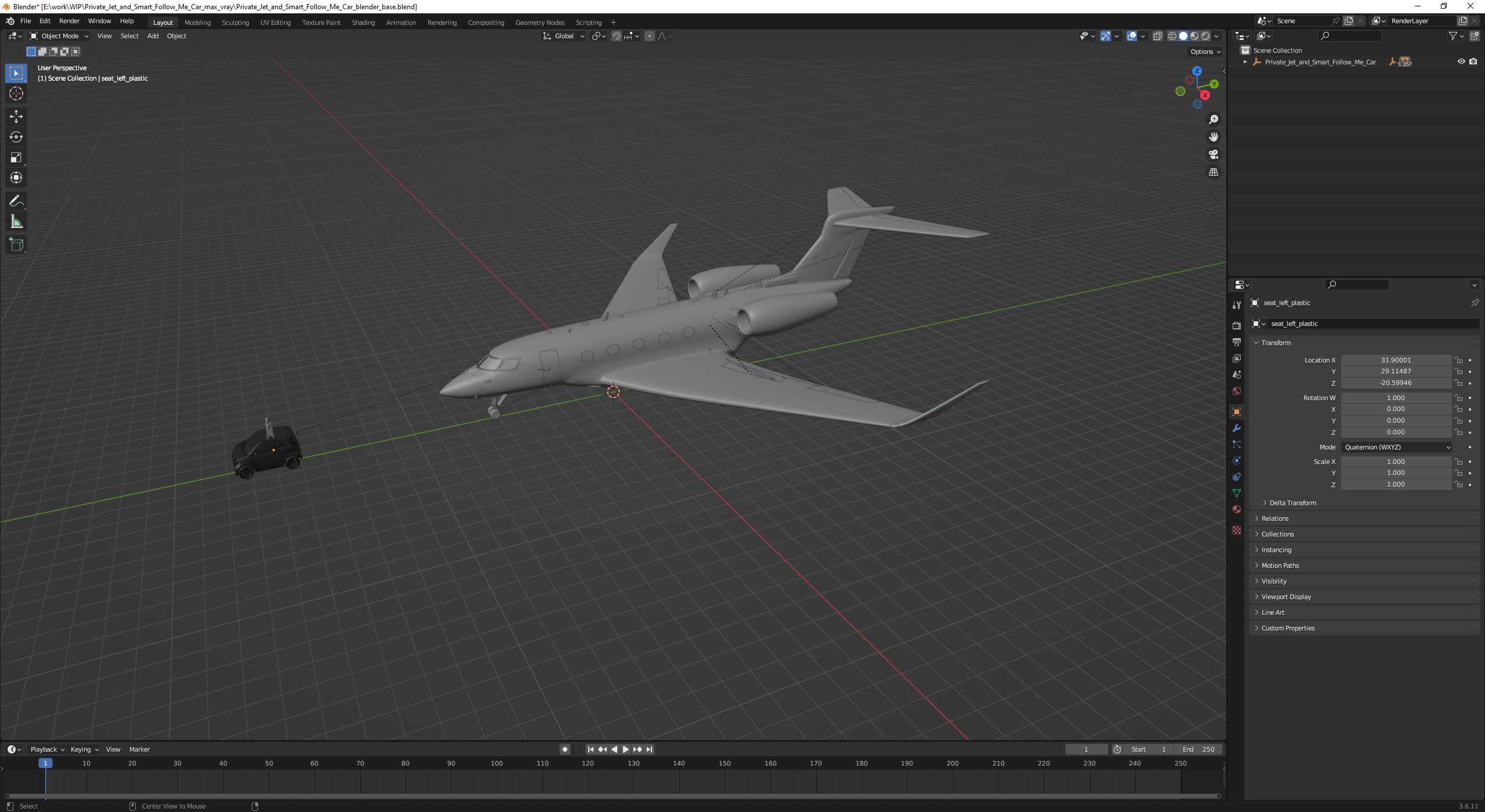Toggle camera view with the camera icon

1213,154
